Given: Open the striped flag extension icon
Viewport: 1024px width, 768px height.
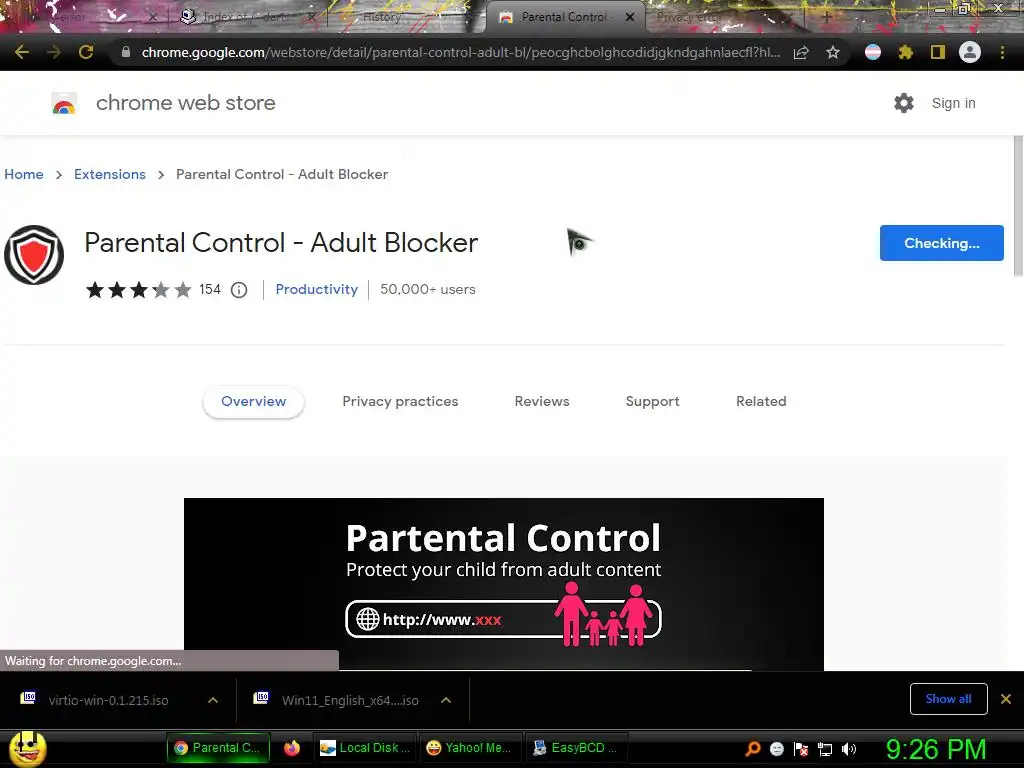Looking at the screenshot, I should coord(872,52).
